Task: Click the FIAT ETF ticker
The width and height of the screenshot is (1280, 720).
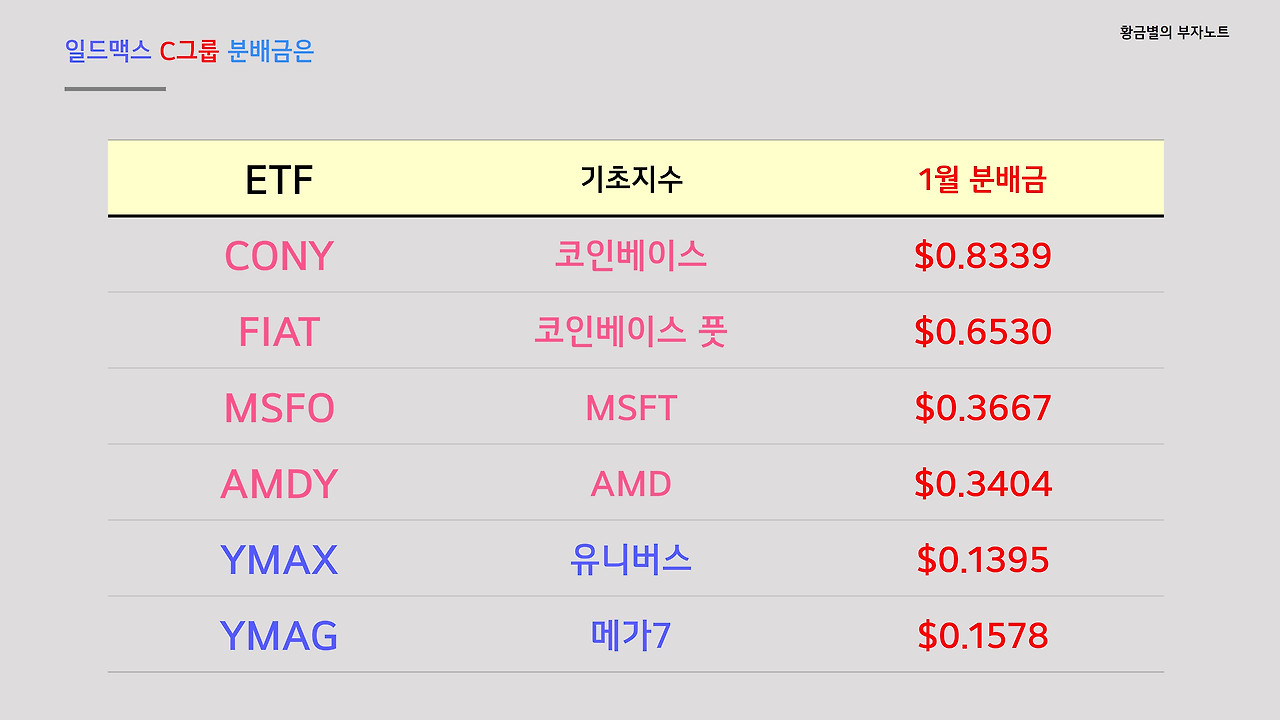Action: 278,332
